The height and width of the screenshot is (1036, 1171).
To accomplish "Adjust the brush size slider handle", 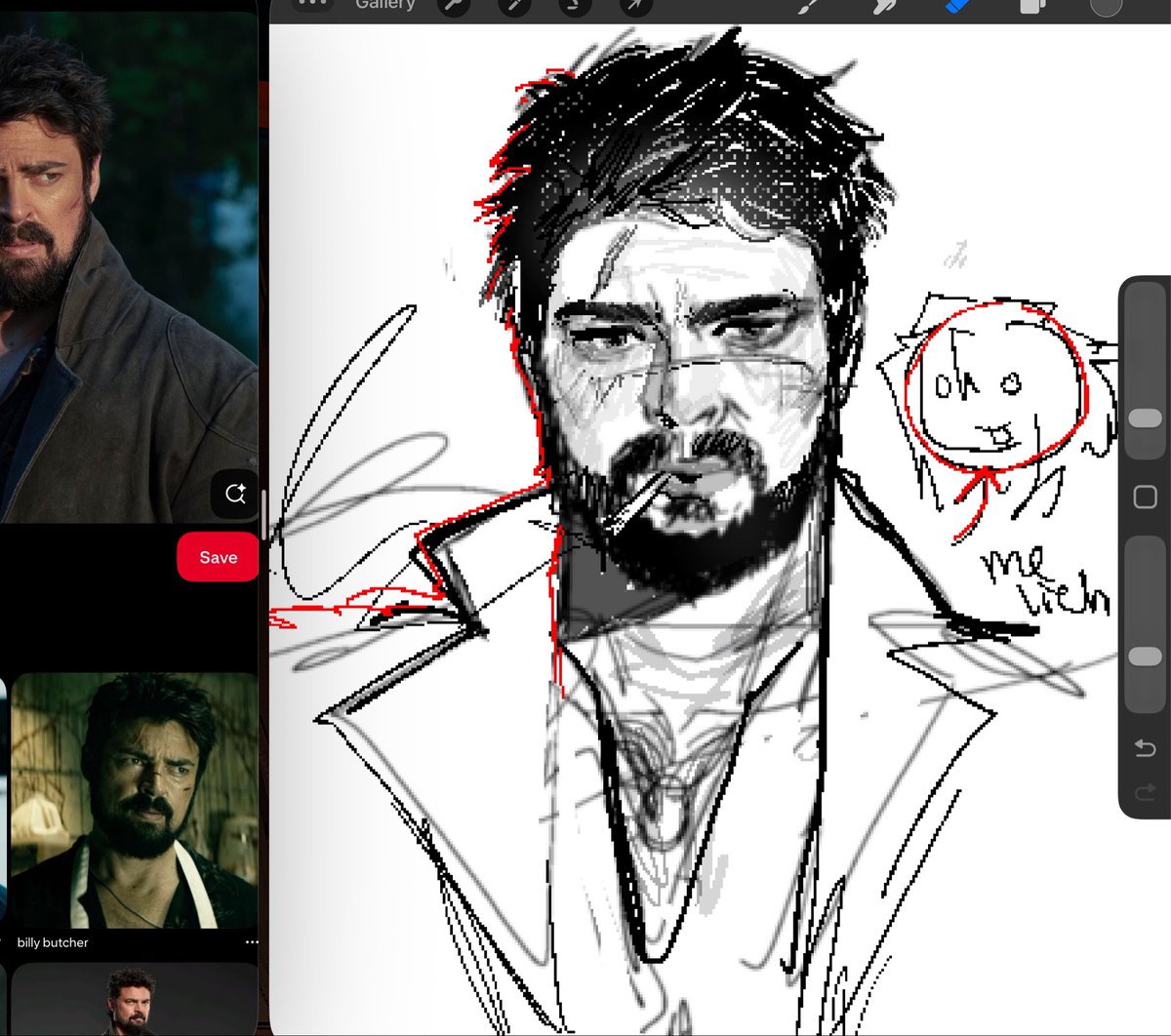I will click(x=1145, y=418).
